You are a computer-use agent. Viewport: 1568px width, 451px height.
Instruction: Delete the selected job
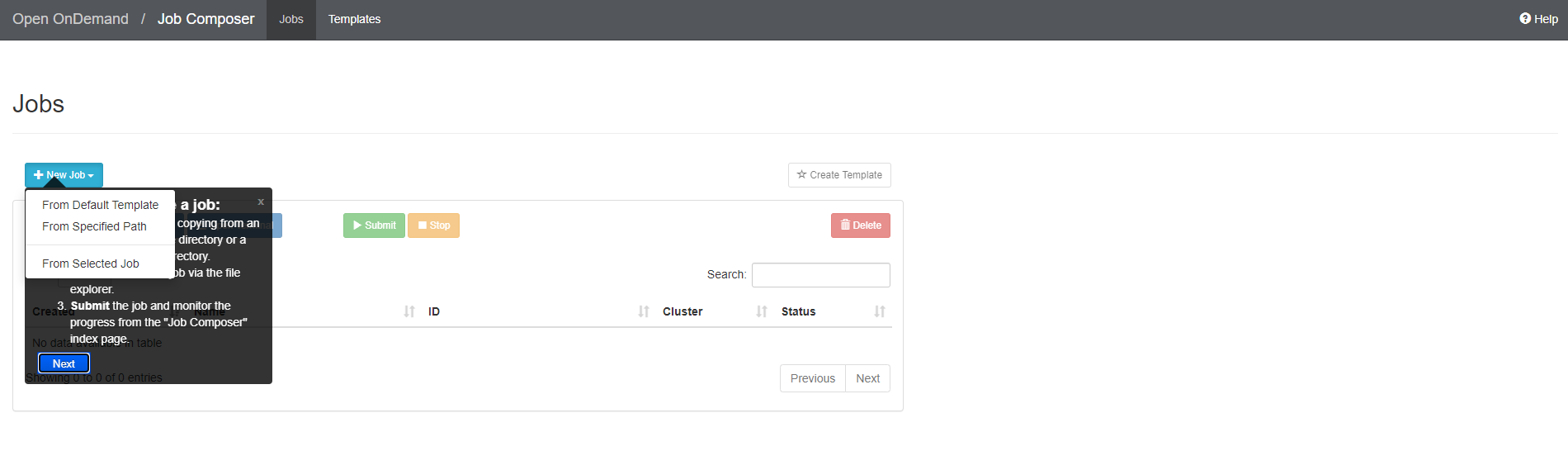pos(861,225)
